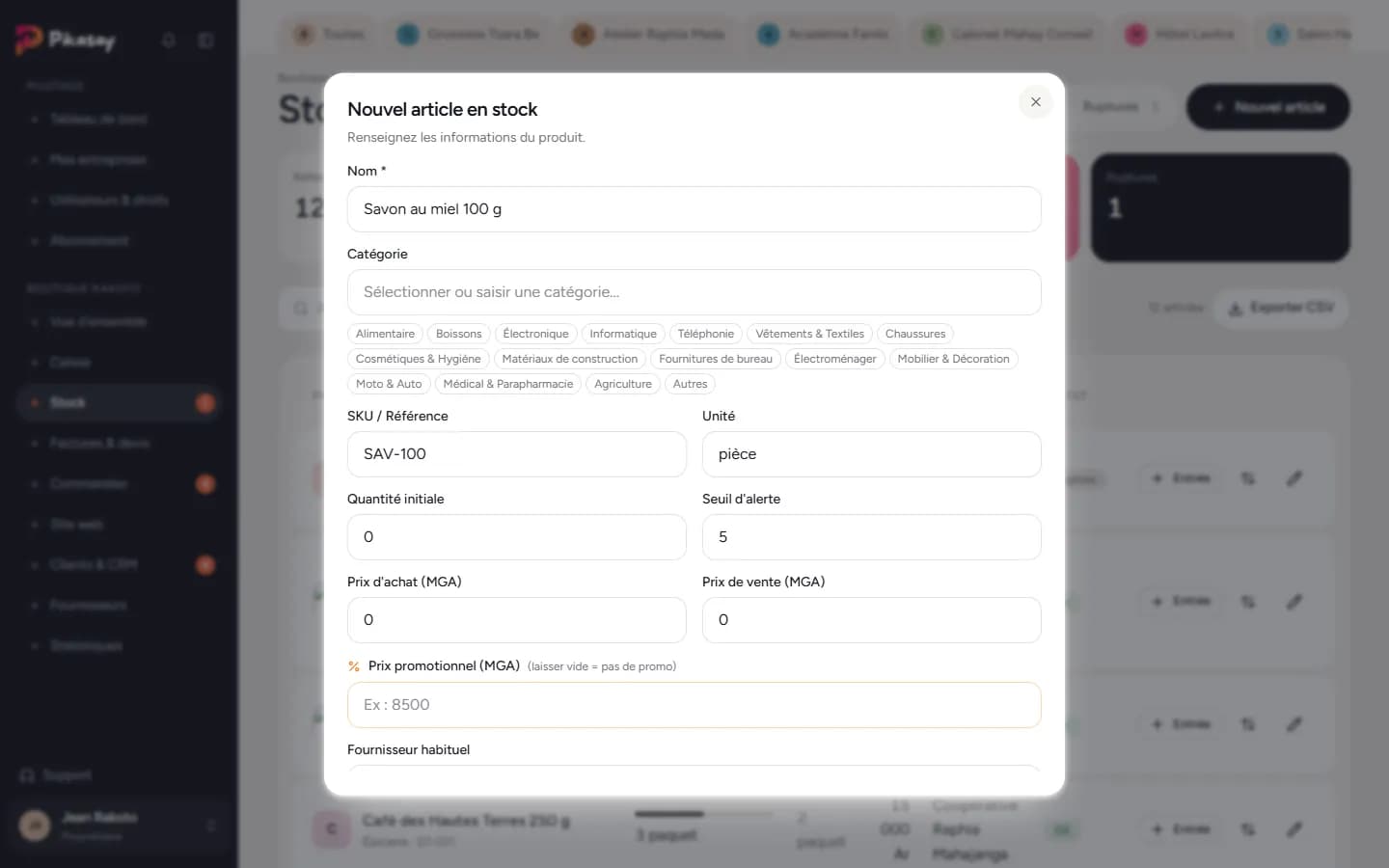Select the Téléphonie category chip
The image size is (1389, 868).
coord(705,334)
